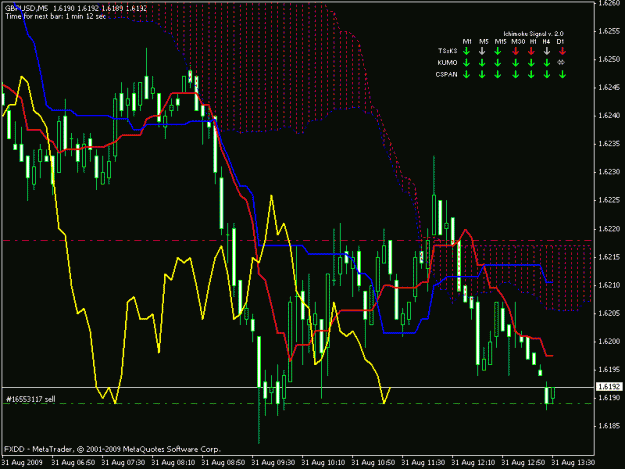Click the TSxKS M1 green arrow
The width and height of the screenshot is (625, 469).
pyautogui.click(x=467, y=51)
